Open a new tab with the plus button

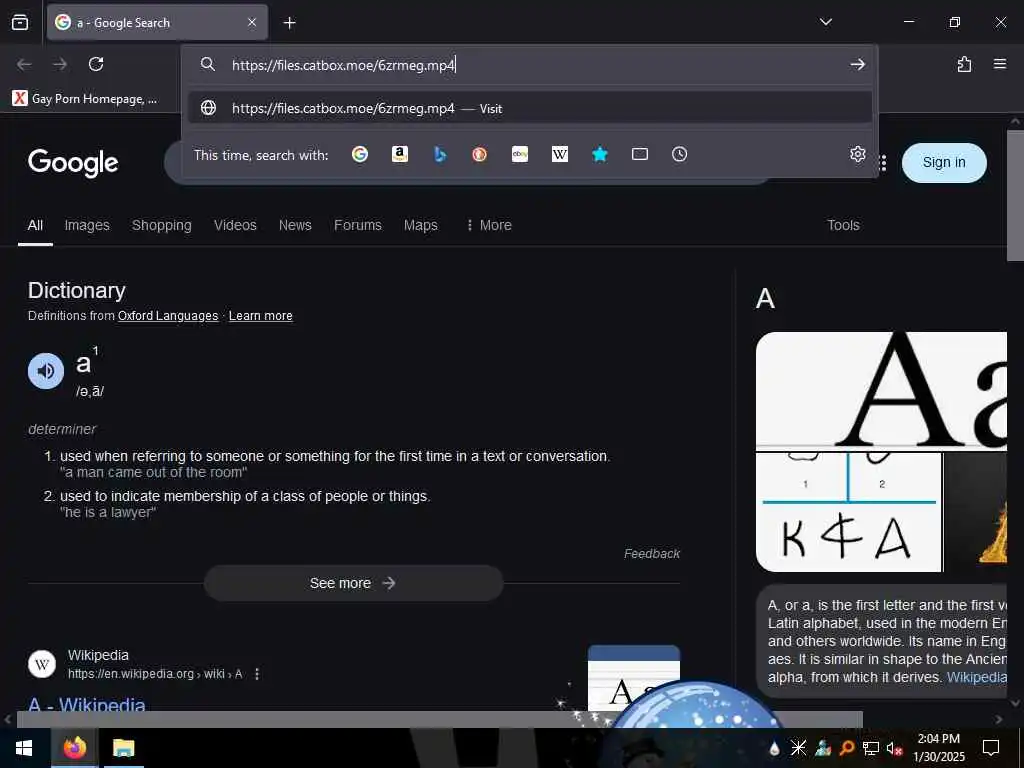pyautogui.click(x=289, y=23)
